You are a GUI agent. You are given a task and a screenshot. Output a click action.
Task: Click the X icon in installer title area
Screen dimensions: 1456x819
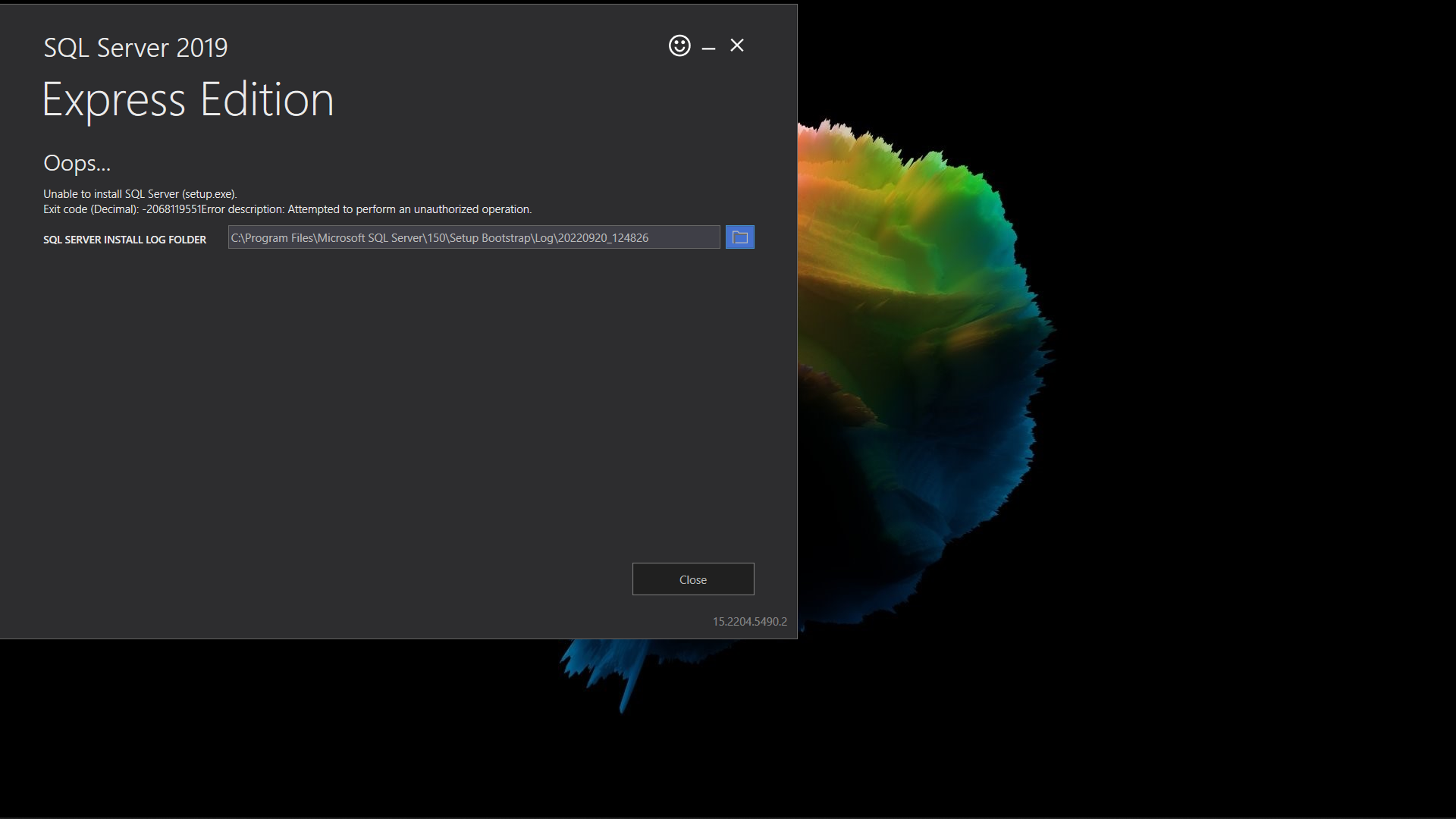tap(737, 45)
